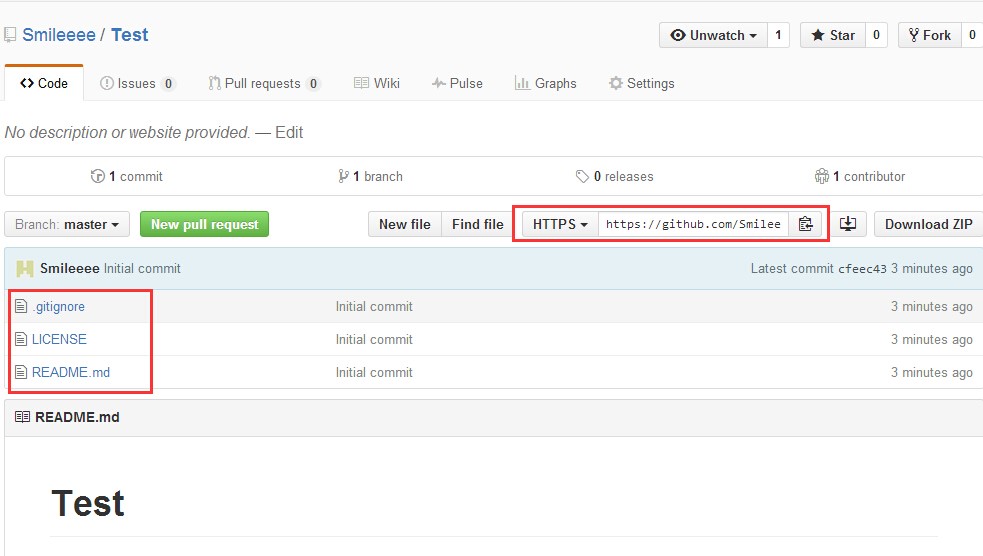The width and height of the screenshot is (983, 556).
Task: Open Initial commit message in LICENSE row
Action: tap(374, 339)
